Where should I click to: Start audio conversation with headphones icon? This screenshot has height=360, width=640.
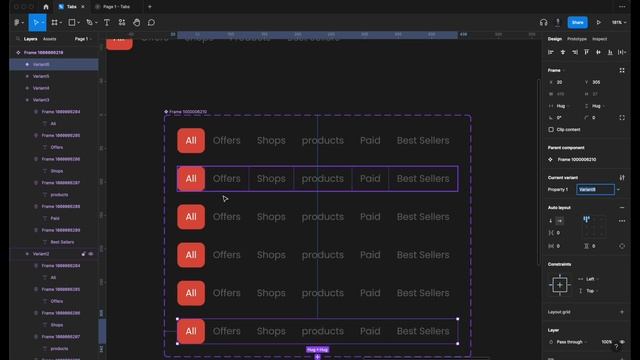(543, 22)
